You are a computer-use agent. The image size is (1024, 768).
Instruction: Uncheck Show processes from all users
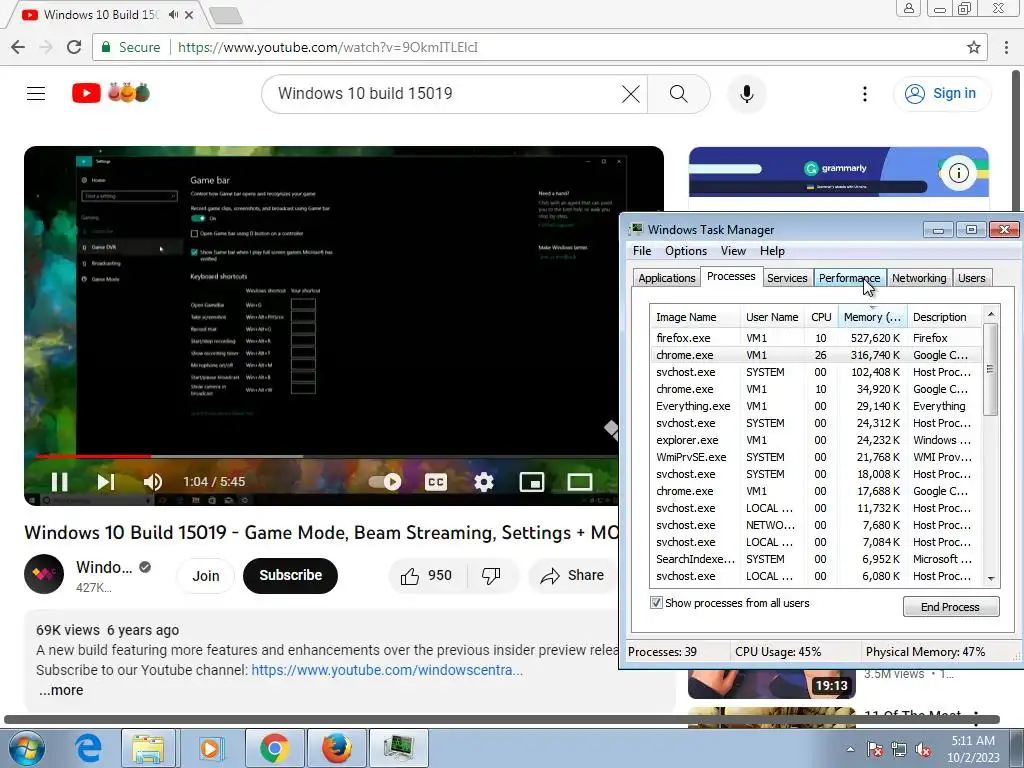pos(656,603)
